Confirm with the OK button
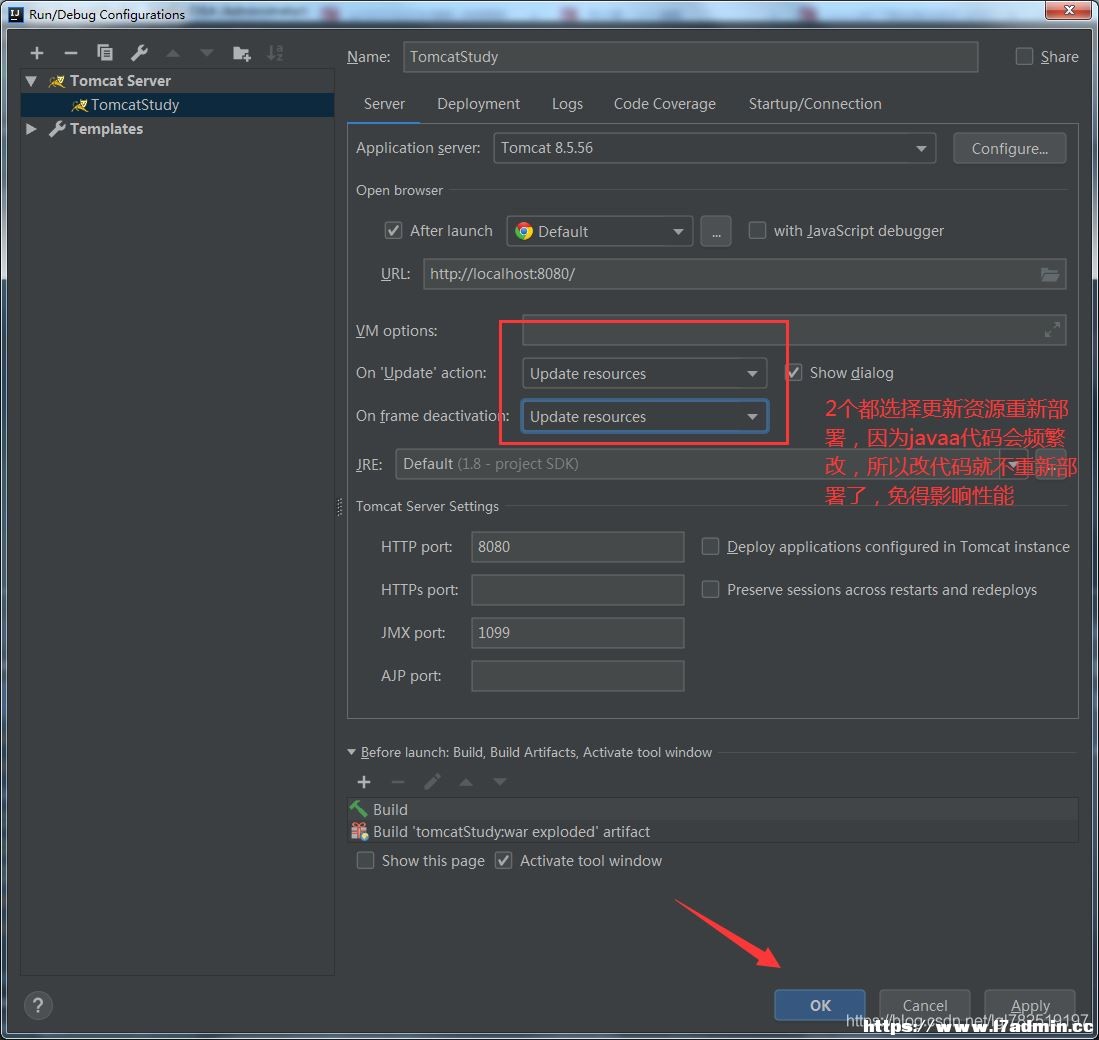Viewport: 1099px width, 1040px height. point(819,1005)
